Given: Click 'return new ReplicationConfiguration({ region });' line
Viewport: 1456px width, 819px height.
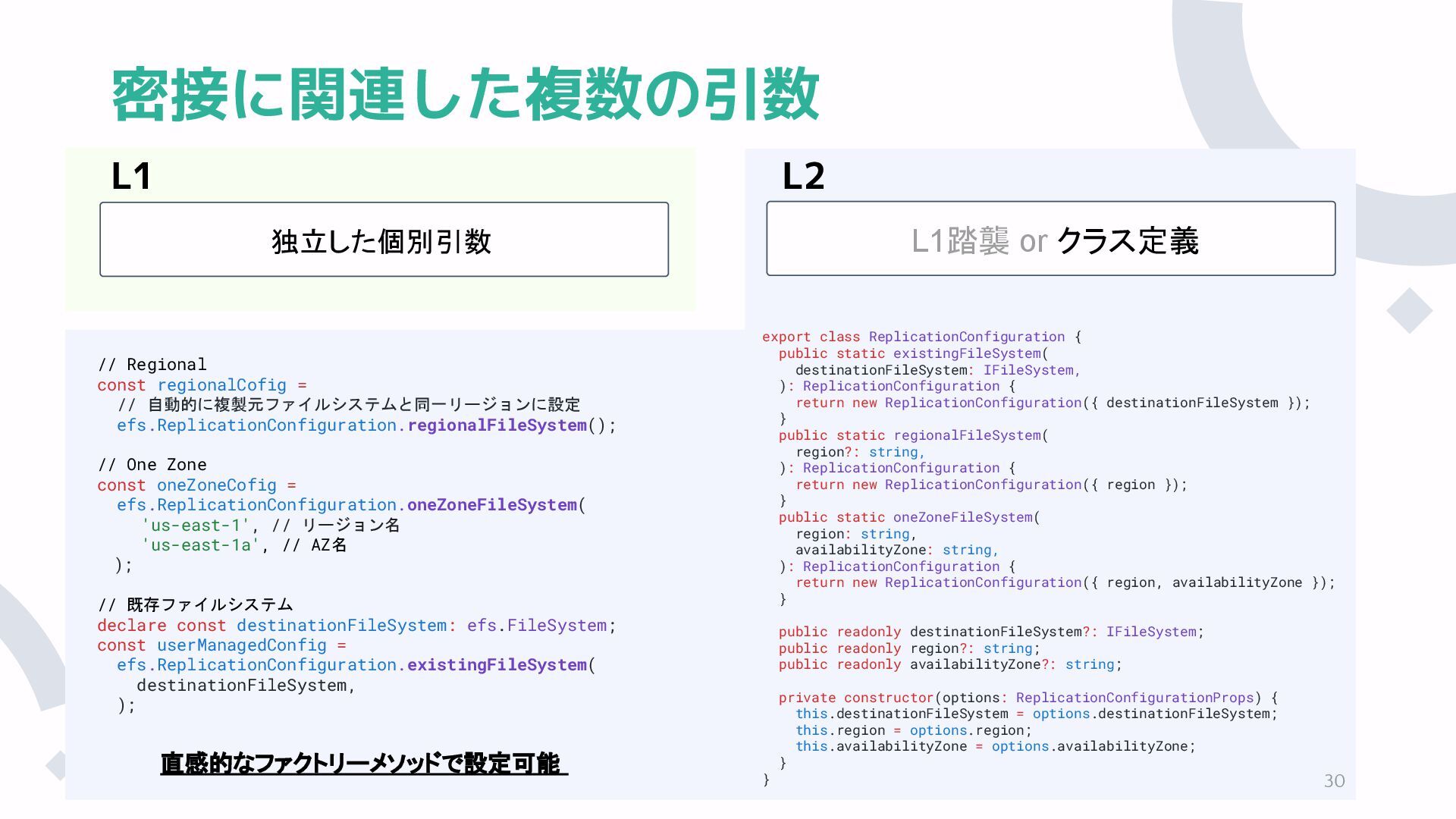Looking at the screenshot, I should 991,485.
